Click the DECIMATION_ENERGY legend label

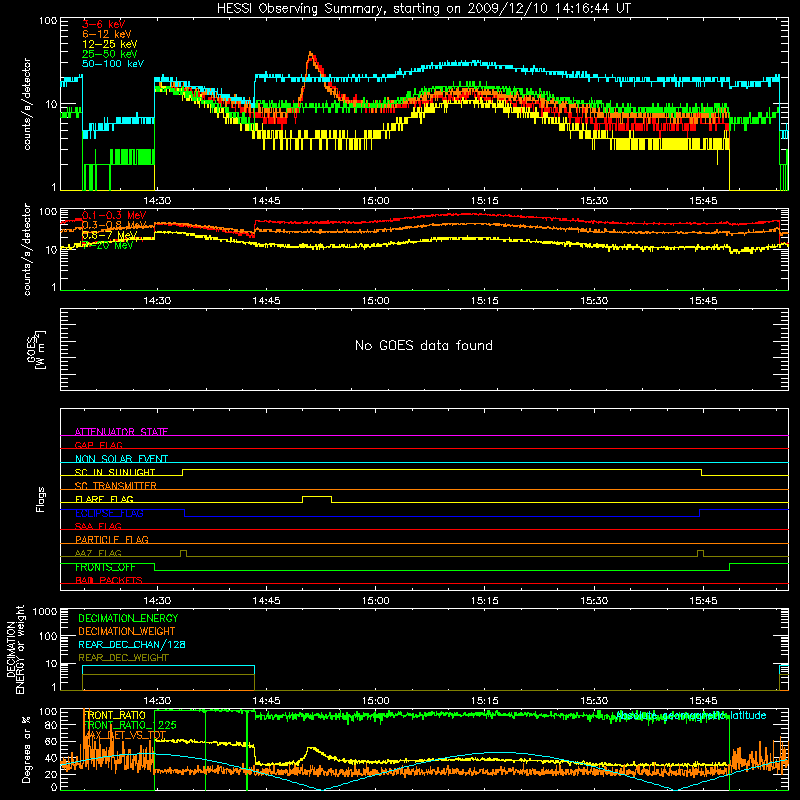coord(128,618)
